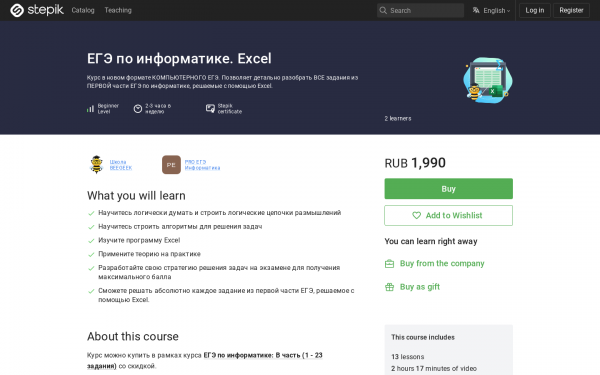
Task: Click the checkmark beside Примените теорию на практике
Action: [91, 254]
